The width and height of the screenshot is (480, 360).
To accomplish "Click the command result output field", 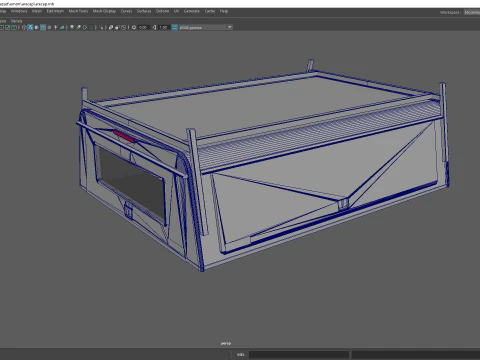I will pos(416,354).
